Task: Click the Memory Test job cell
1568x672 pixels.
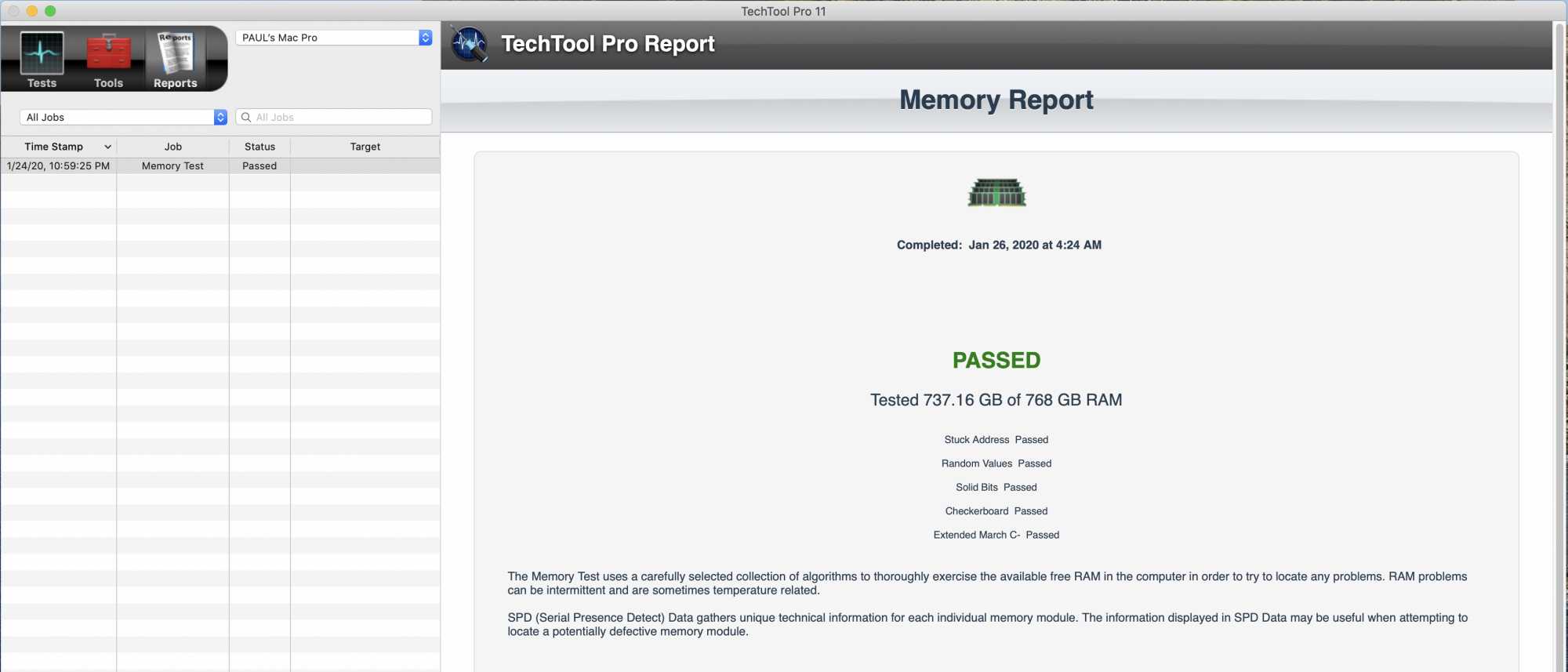Action: [x=172, y=165]
